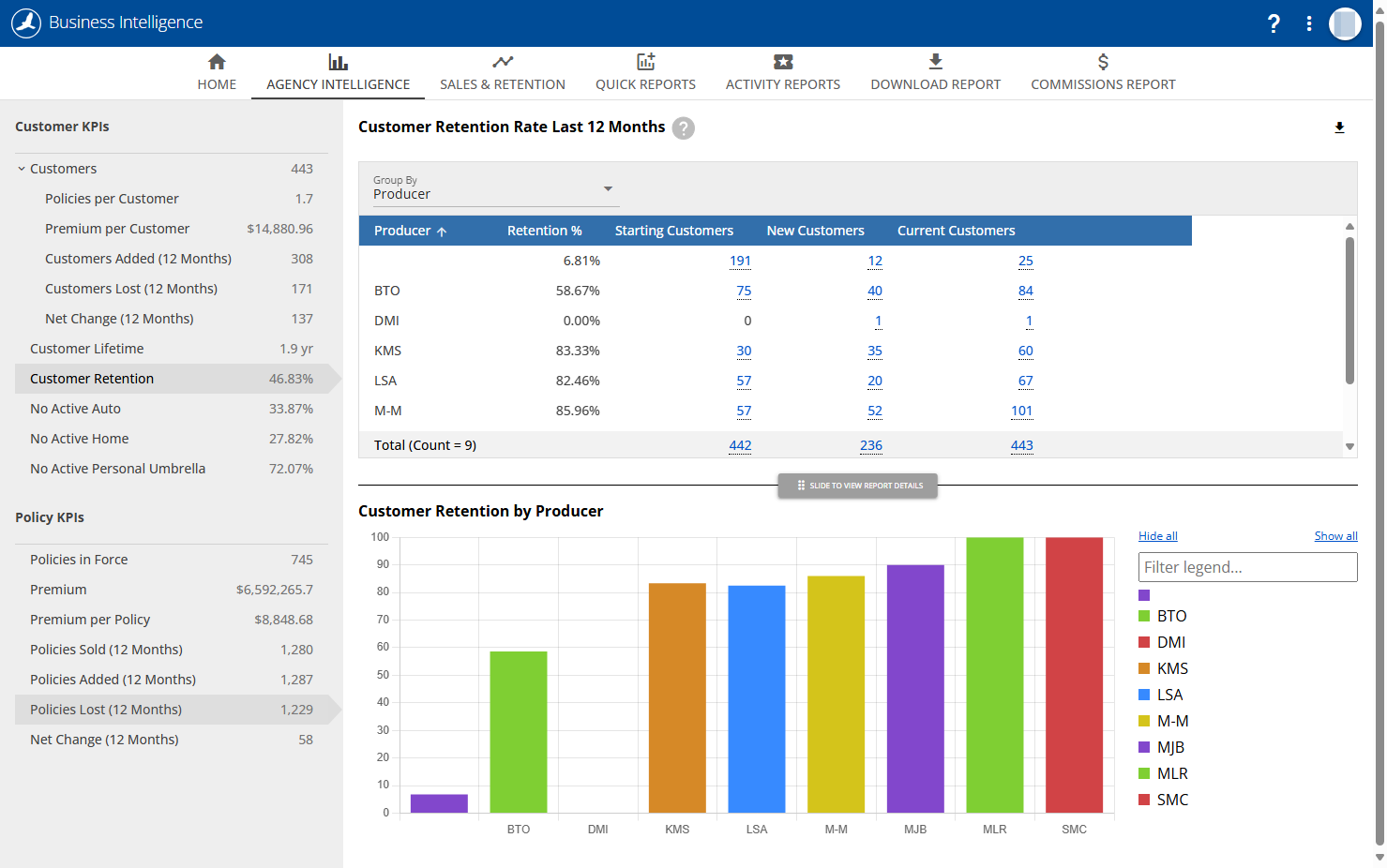
Task: Open total starting customers value 442
Action: point(740,445)
